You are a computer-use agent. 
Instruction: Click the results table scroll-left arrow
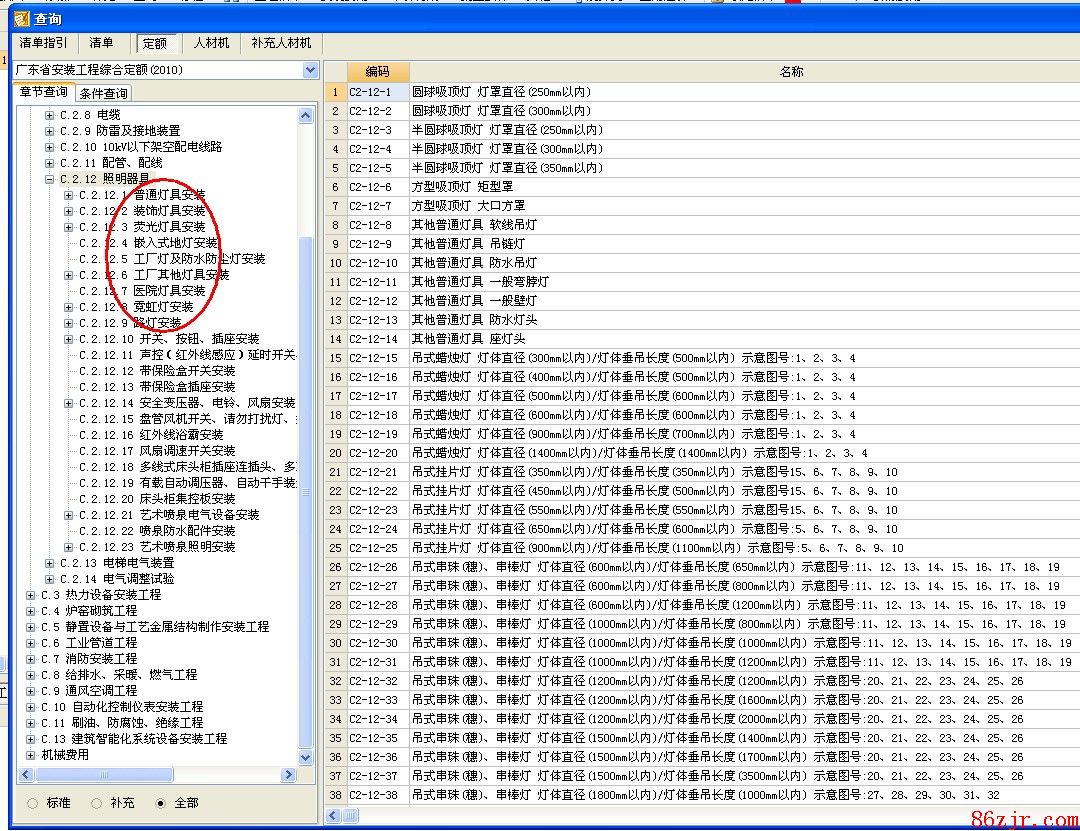335,815
